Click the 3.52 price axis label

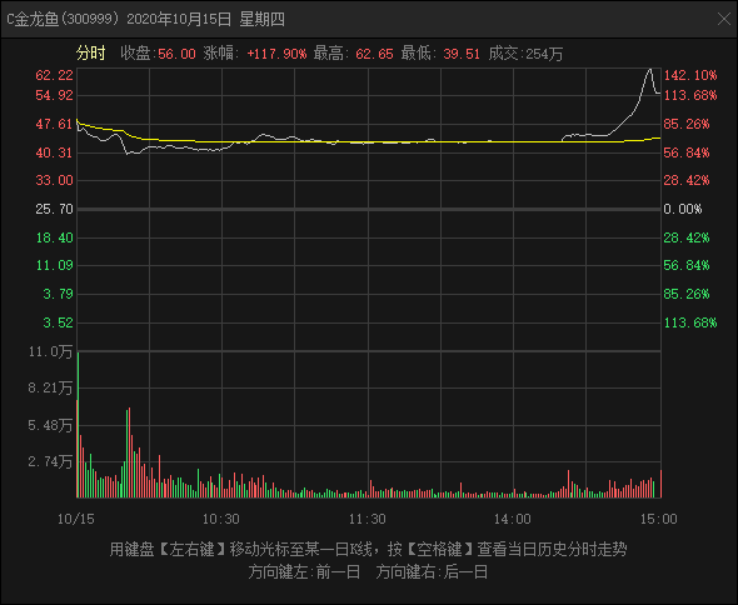pos(58,323)
